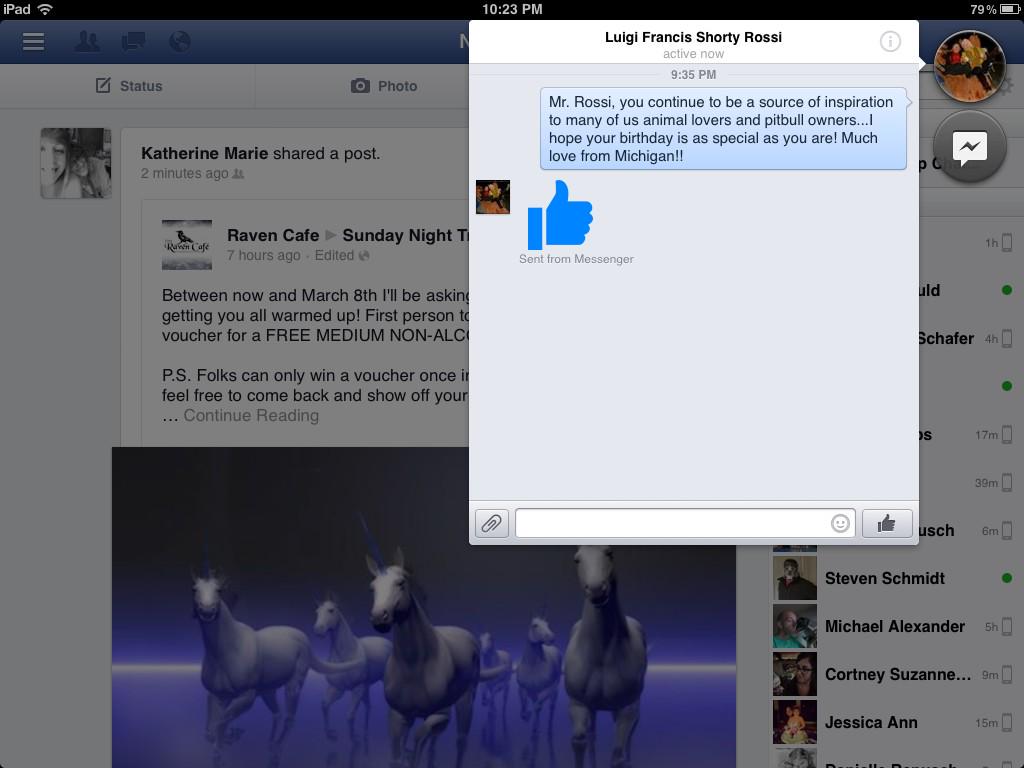Tap the Luigi Rossi chat head avatar

pyautogui.click(x=970, y=66)
